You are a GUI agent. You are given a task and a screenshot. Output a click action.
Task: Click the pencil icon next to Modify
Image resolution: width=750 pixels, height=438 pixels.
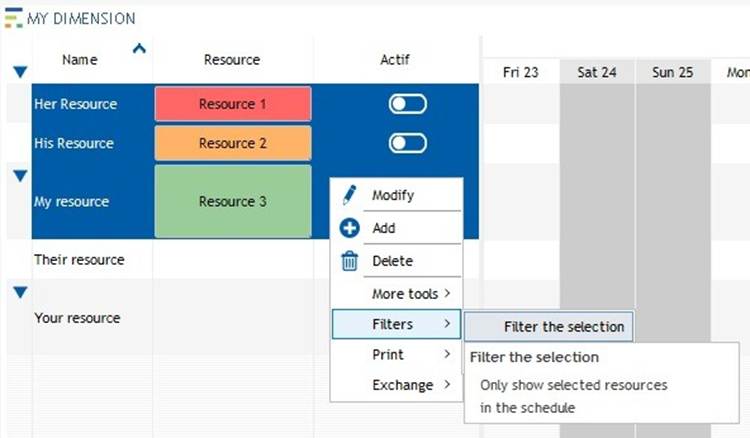pos(349,195)
